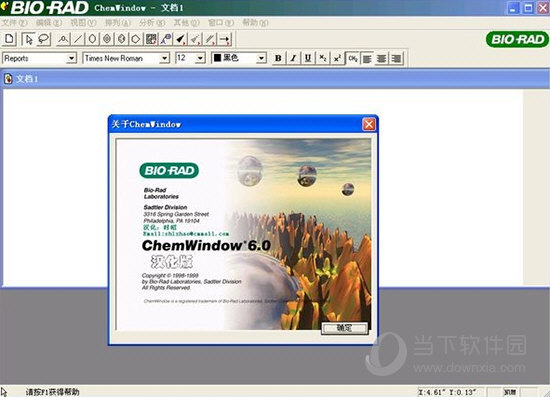Open the 视图 menu
Viewport: 550px width, 397px height.
point(83,23)
